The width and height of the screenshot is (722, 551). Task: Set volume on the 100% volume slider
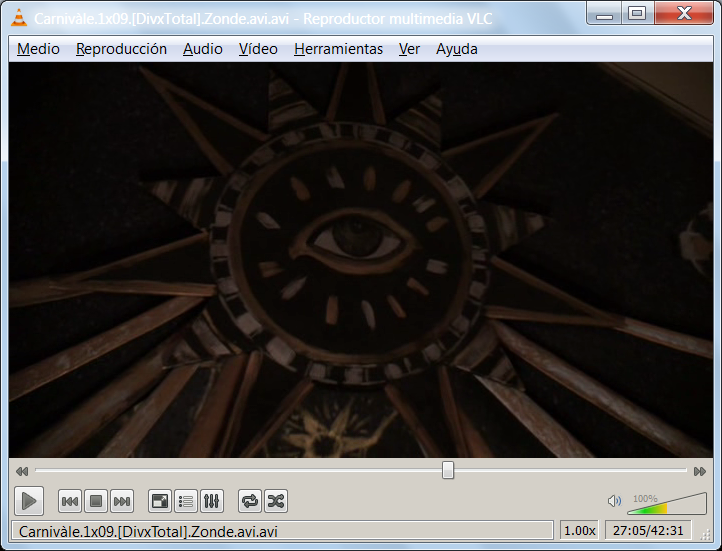[x=667, y=504]
